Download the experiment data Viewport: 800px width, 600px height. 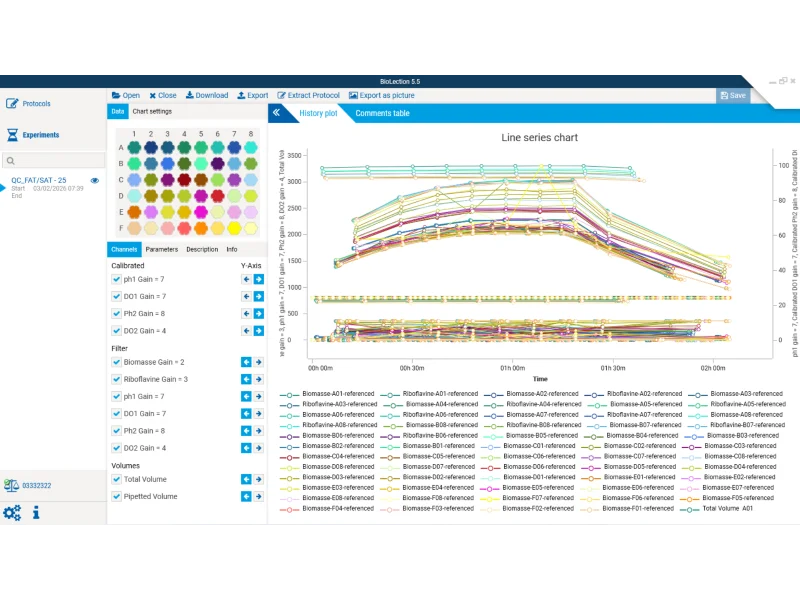tap(207, 95)
